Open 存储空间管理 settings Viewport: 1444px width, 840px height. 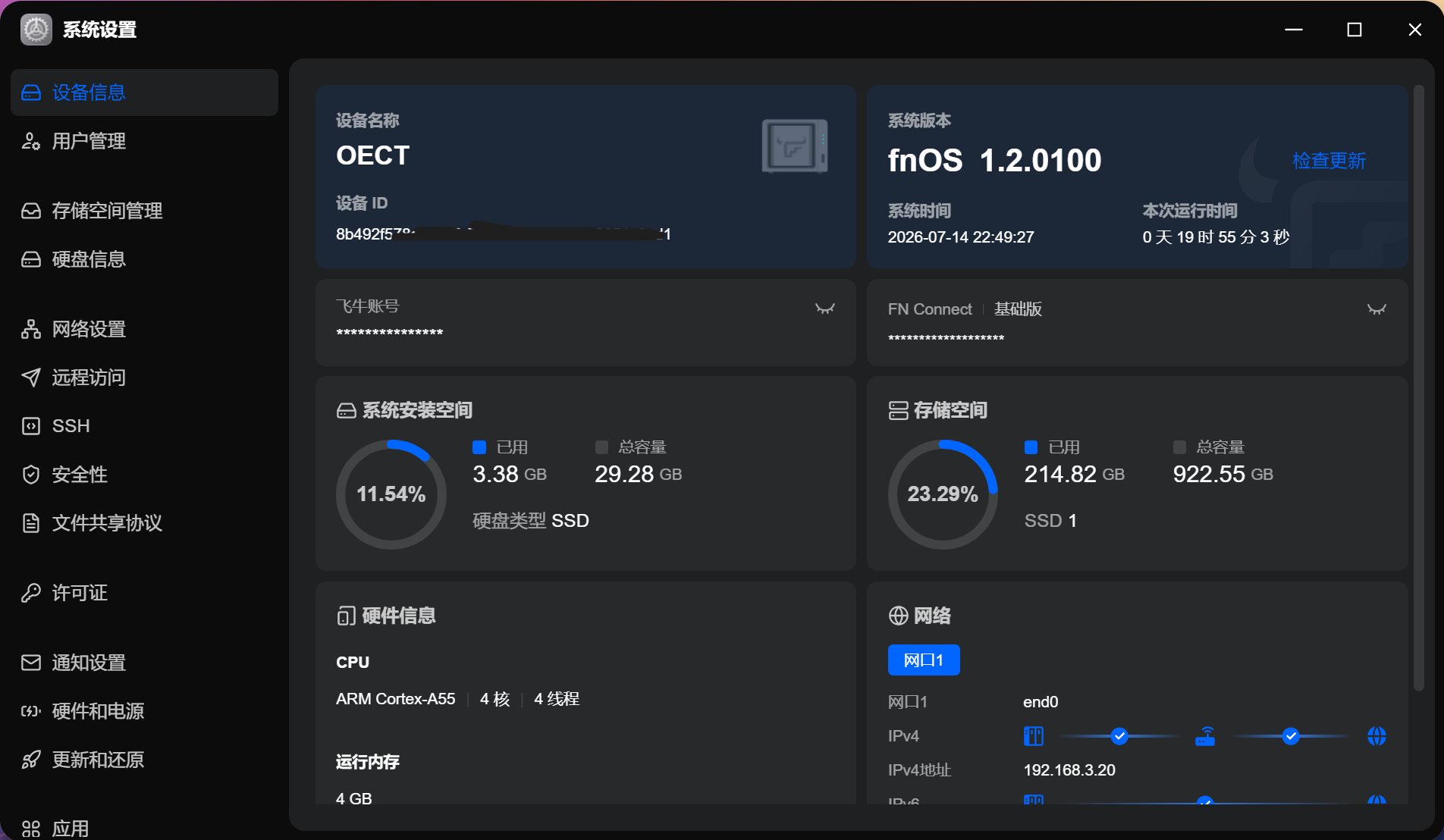pos(144,211)
